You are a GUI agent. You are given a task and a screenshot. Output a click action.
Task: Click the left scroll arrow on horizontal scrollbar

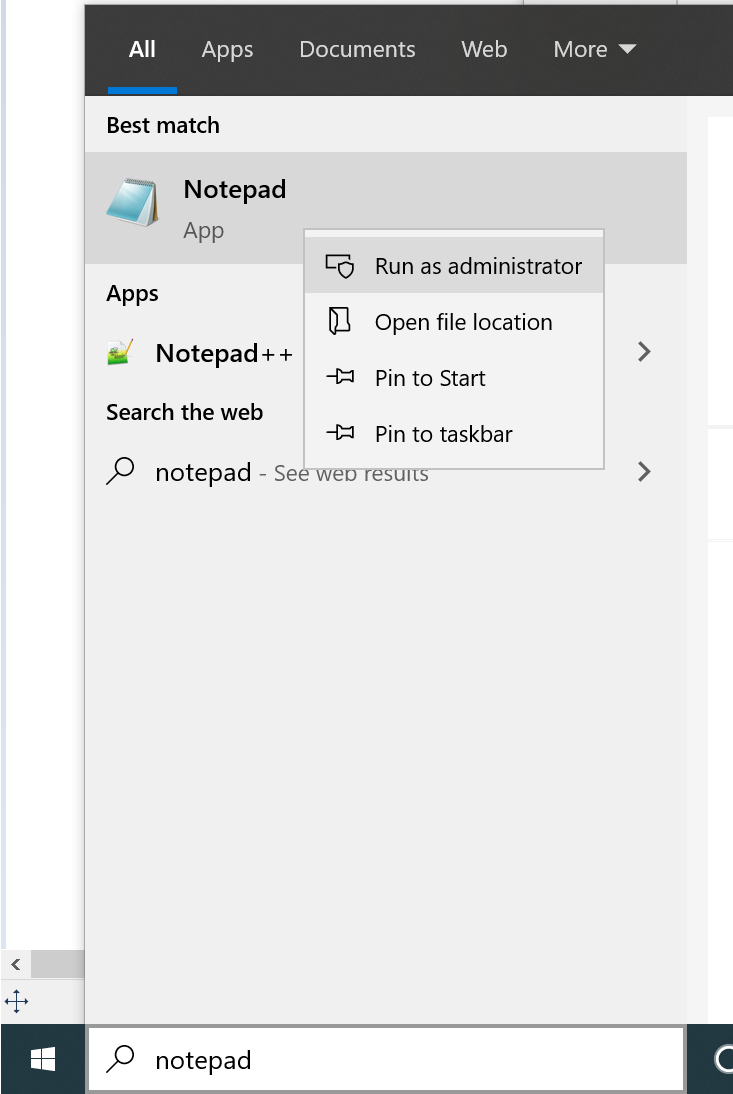click(x=16, y=964)
